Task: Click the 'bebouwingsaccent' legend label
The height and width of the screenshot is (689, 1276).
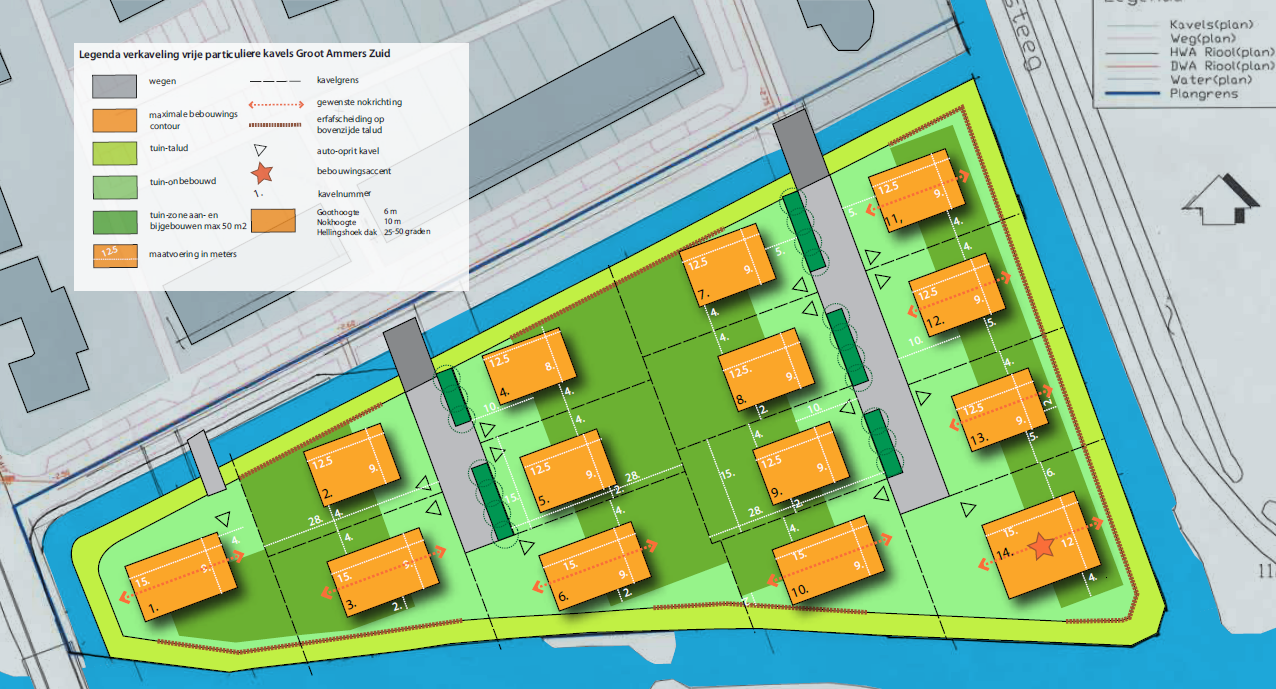Action: 354,171
